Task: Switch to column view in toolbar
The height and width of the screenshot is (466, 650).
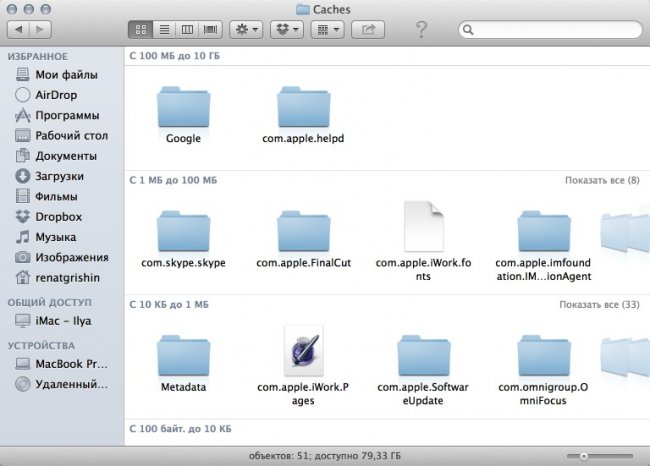Action: (185, 30)
